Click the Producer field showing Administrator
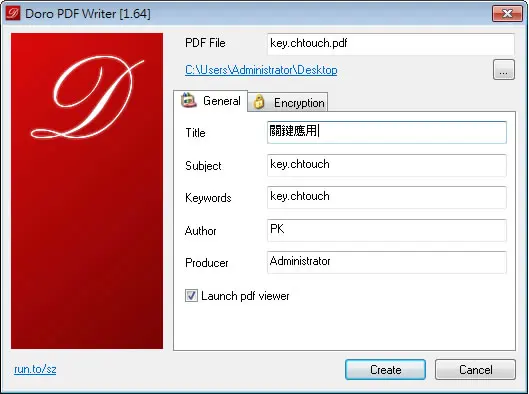 pyautogui.click(x=387, y=262)
